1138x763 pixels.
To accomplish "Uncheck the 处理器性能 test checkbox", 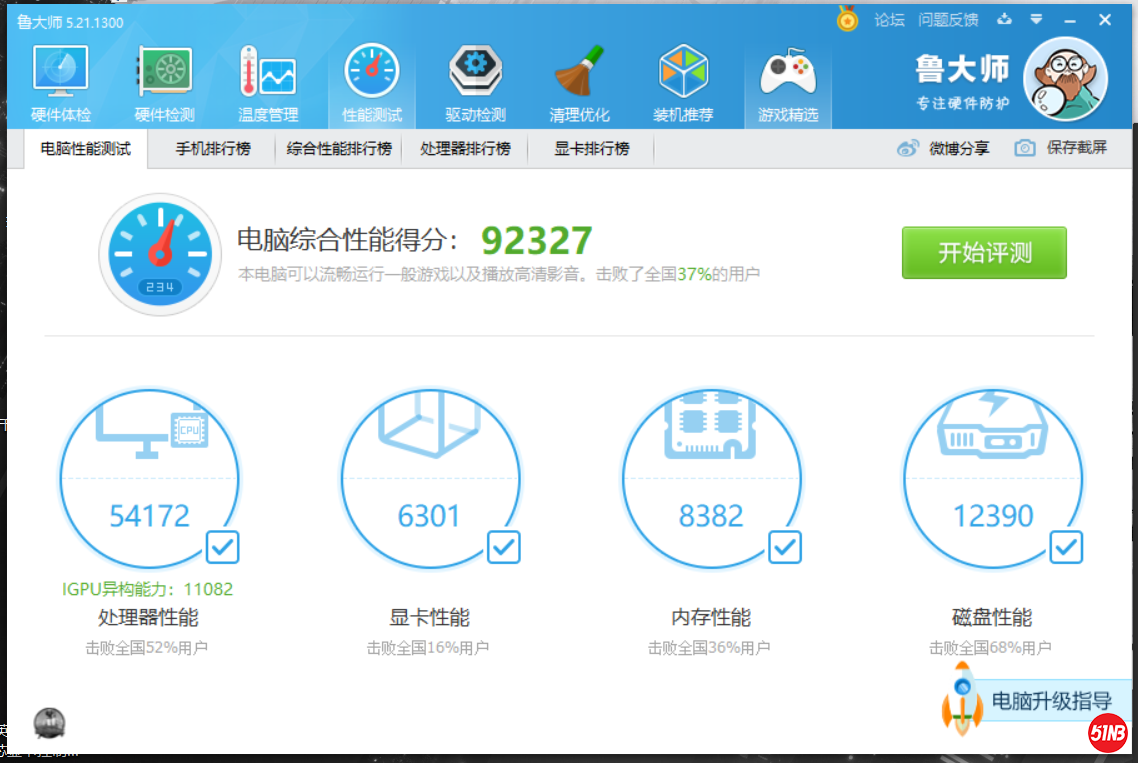I will coord(222,547).
